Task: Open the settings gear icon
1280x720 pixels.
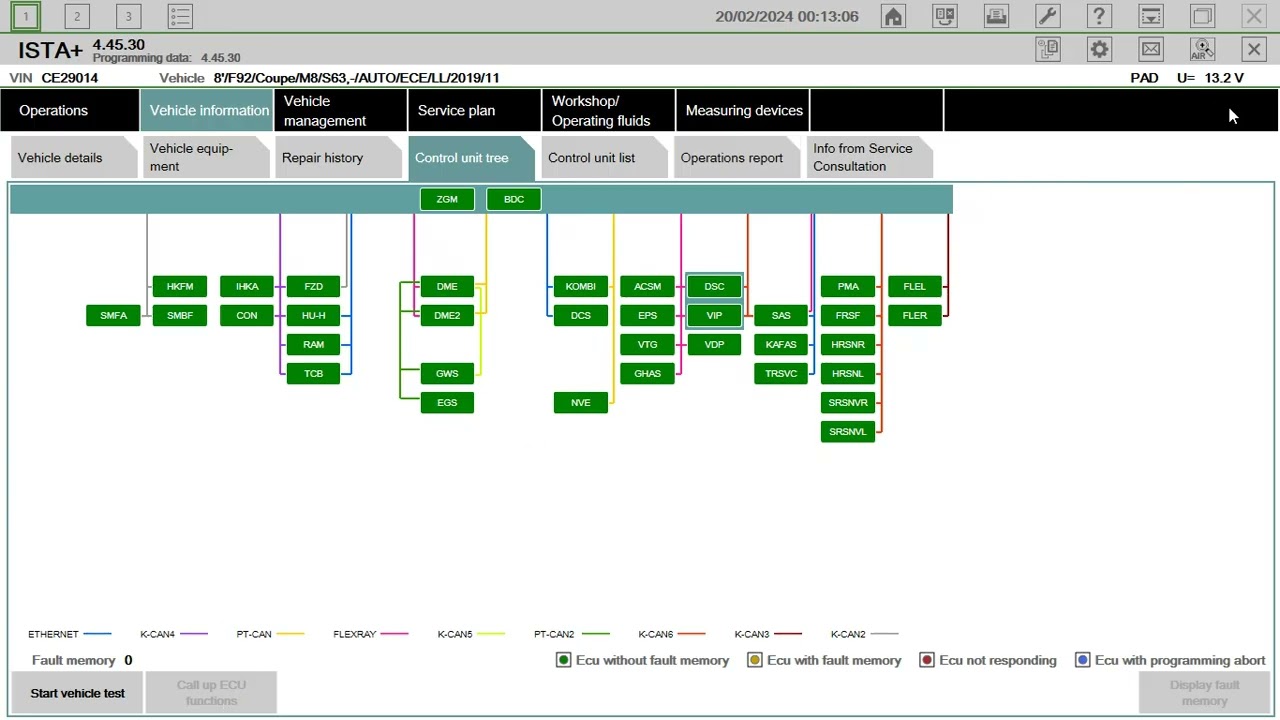Action: [1099, 49]
